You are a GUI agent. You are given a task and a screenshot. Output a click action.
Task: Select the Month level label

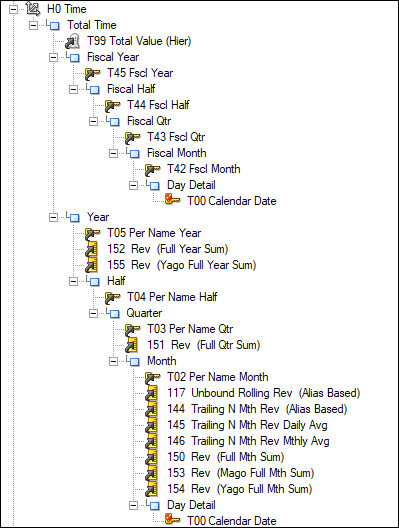pyautogui.click(x=162, y=361)
